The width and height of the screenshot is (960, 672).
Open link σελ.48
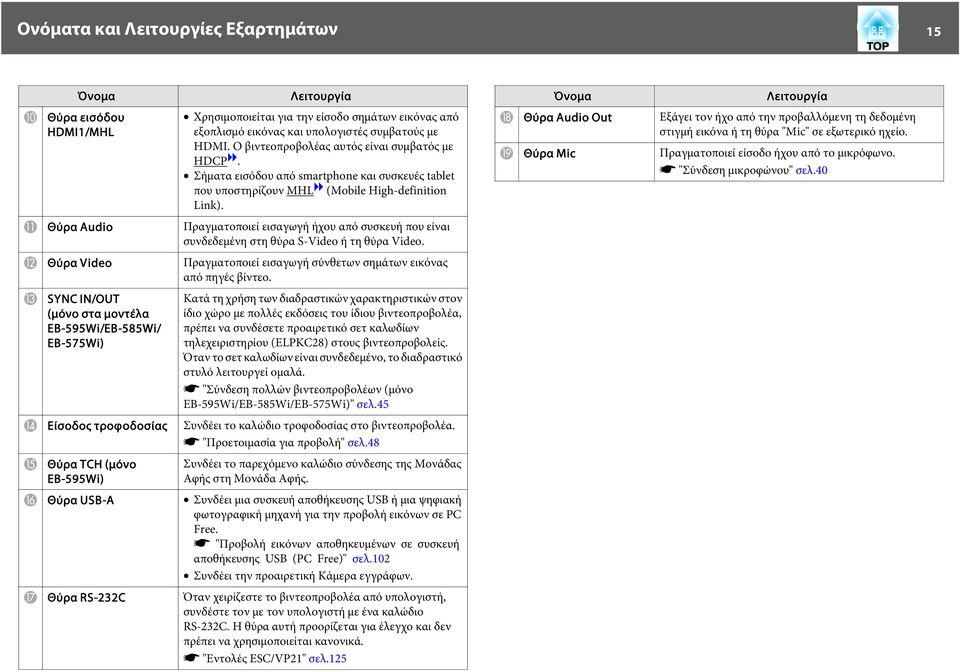[x=363, y=442]
